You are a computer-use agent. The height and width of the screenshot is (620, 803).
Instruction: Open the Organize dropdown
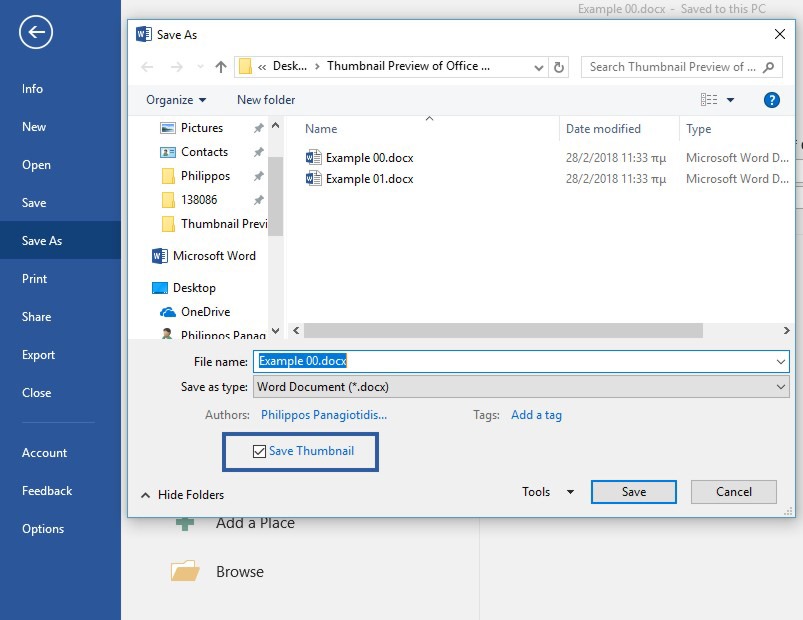pos(176,100)
